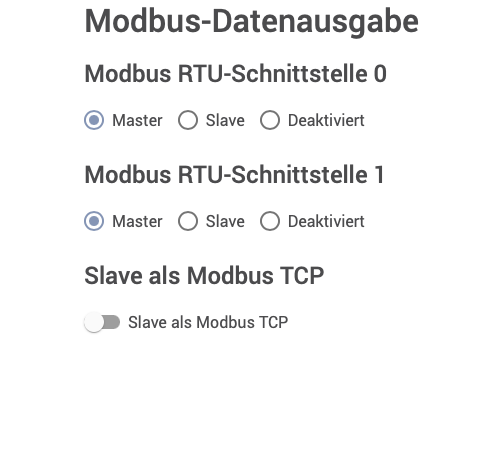Click the gray track of the TCP toggle
The image size is (486, 458).
click(113, 322)
